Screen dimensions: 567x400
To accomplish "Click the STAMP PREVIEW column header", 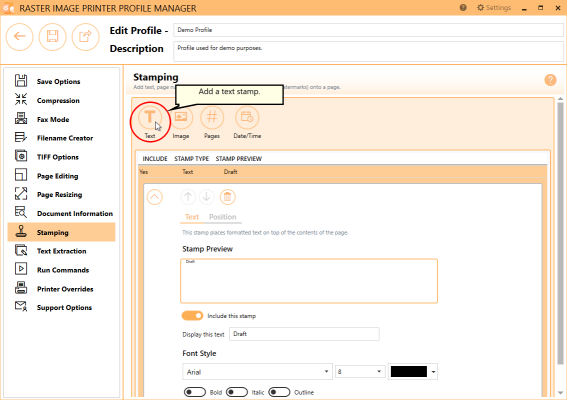I will pyautogui.click(x=239, y=159).
